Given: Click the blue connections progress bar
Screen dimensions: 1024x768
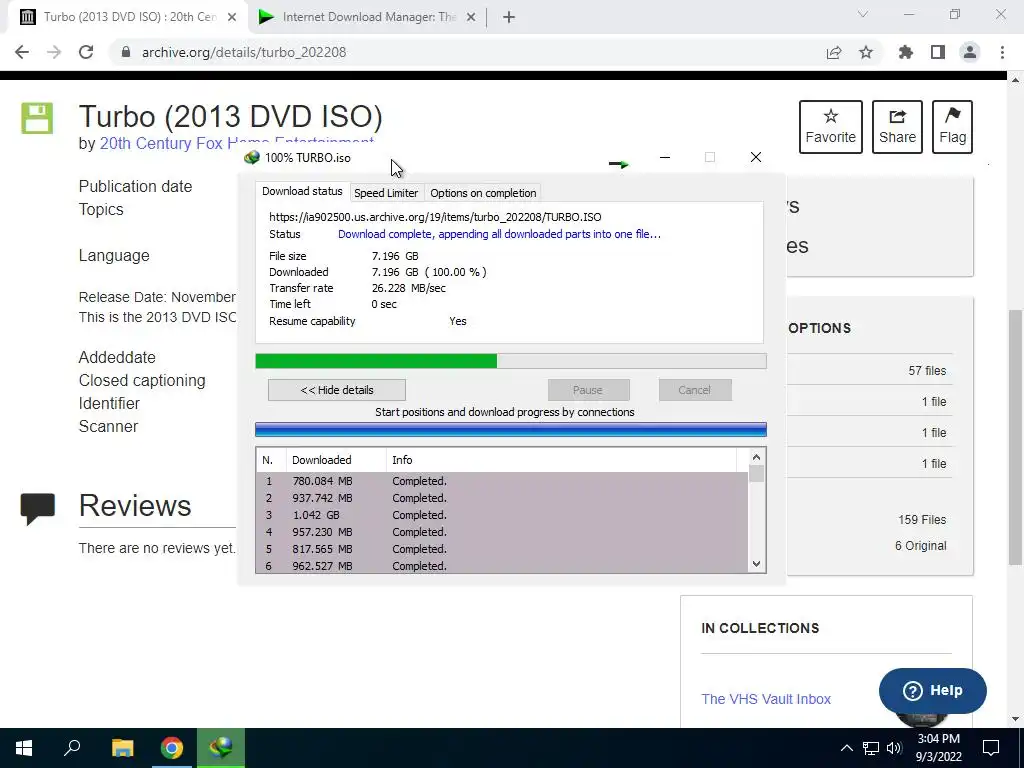Looking at the screenshot, I should tap(511, 430).
